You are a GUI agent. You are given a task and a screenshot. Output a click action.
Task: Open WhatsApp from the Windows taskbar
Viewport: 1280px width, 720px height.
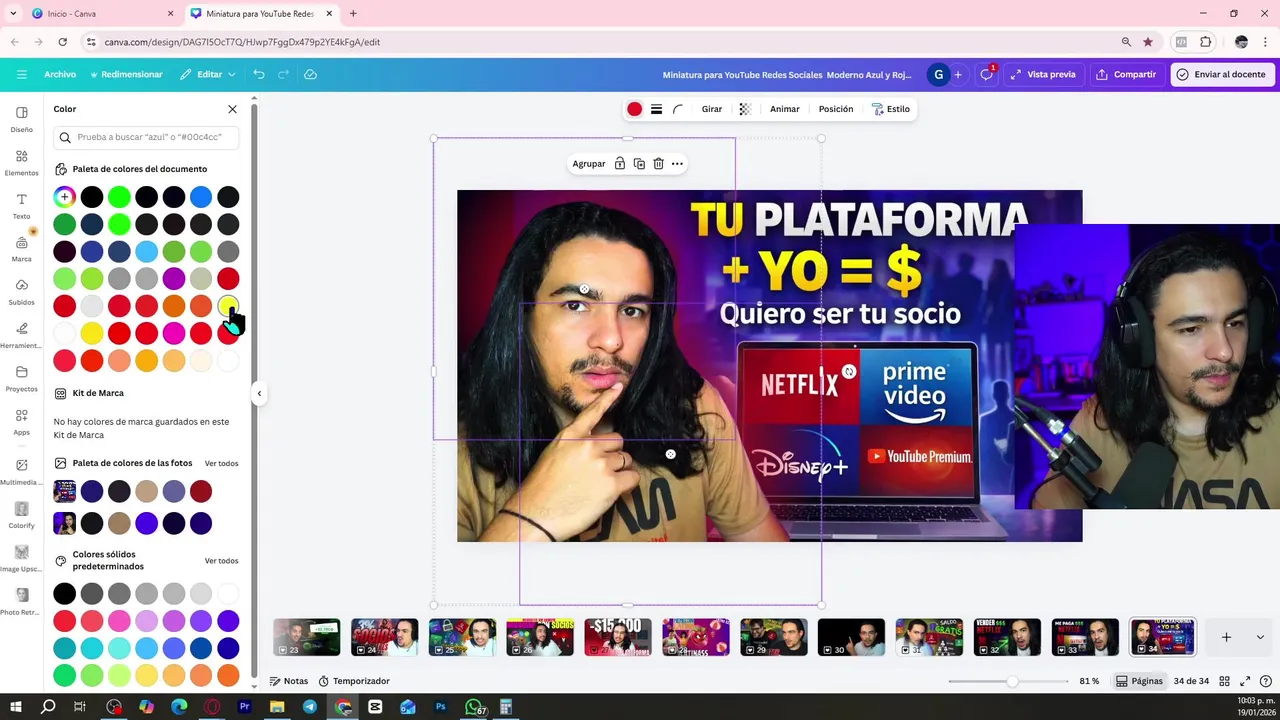[474, 707]
